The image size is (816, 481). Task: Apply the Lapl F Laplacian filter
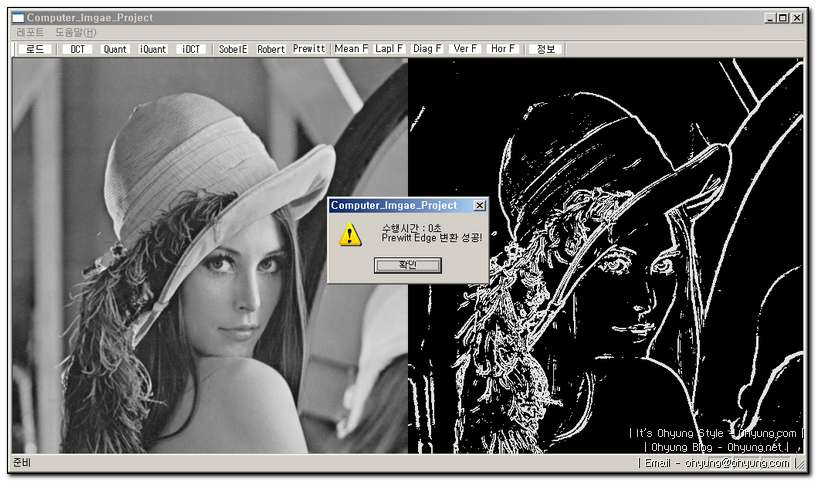pyautogui.click(x=389, y=48)
